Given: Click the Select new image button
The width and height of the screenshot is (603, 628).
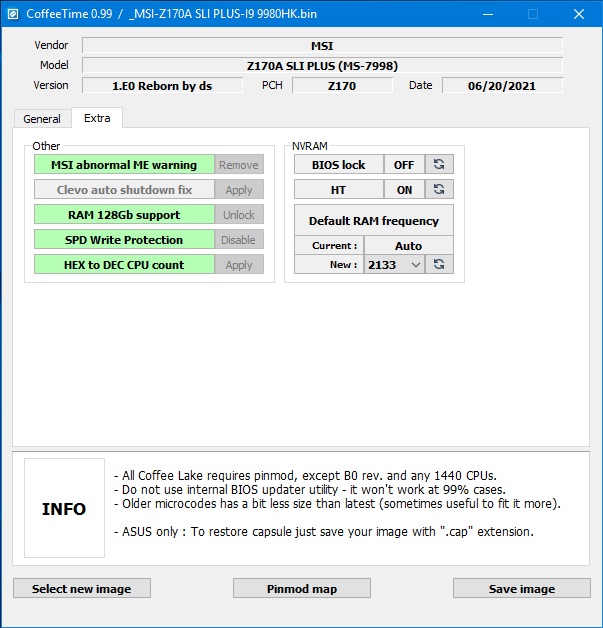Looking at the screenshot, I should [x=82, y=588].
